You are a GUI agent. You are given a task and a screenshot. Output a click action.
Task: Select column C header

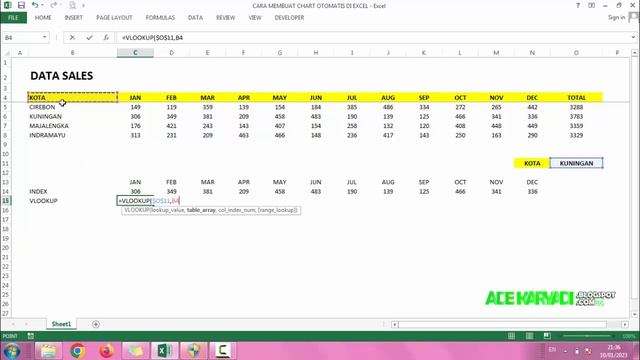pos(135,53)
